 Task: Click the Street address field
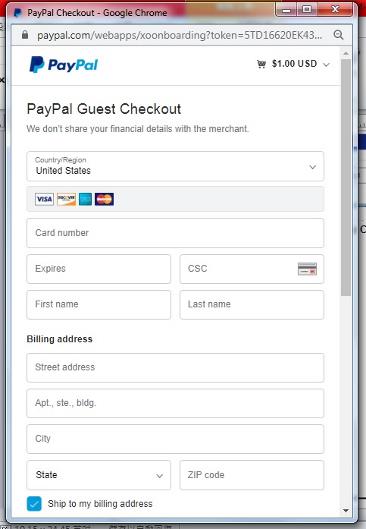[175, 368]
